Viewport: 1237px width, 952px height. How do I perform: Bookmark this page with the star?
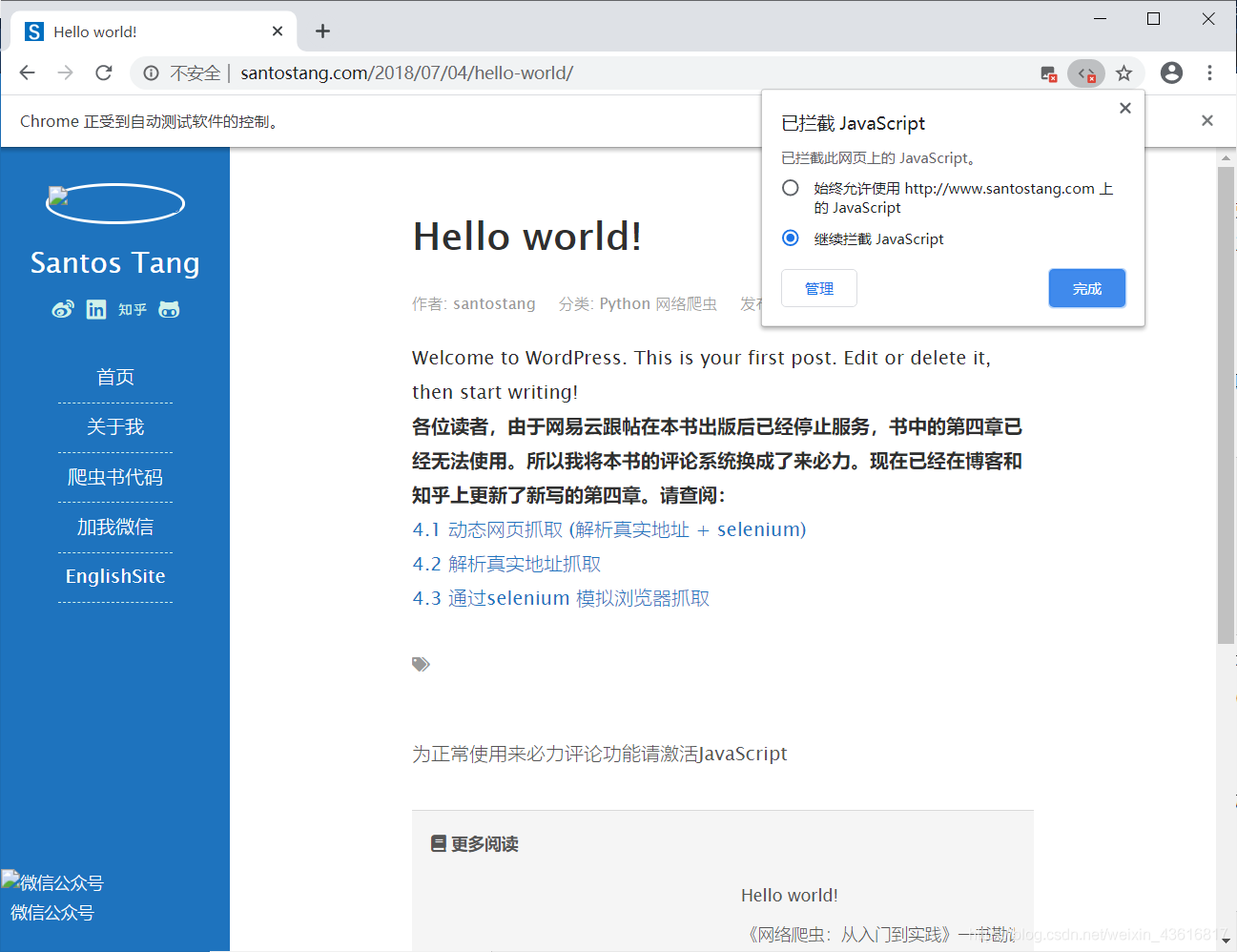(x=1124, y=72)
